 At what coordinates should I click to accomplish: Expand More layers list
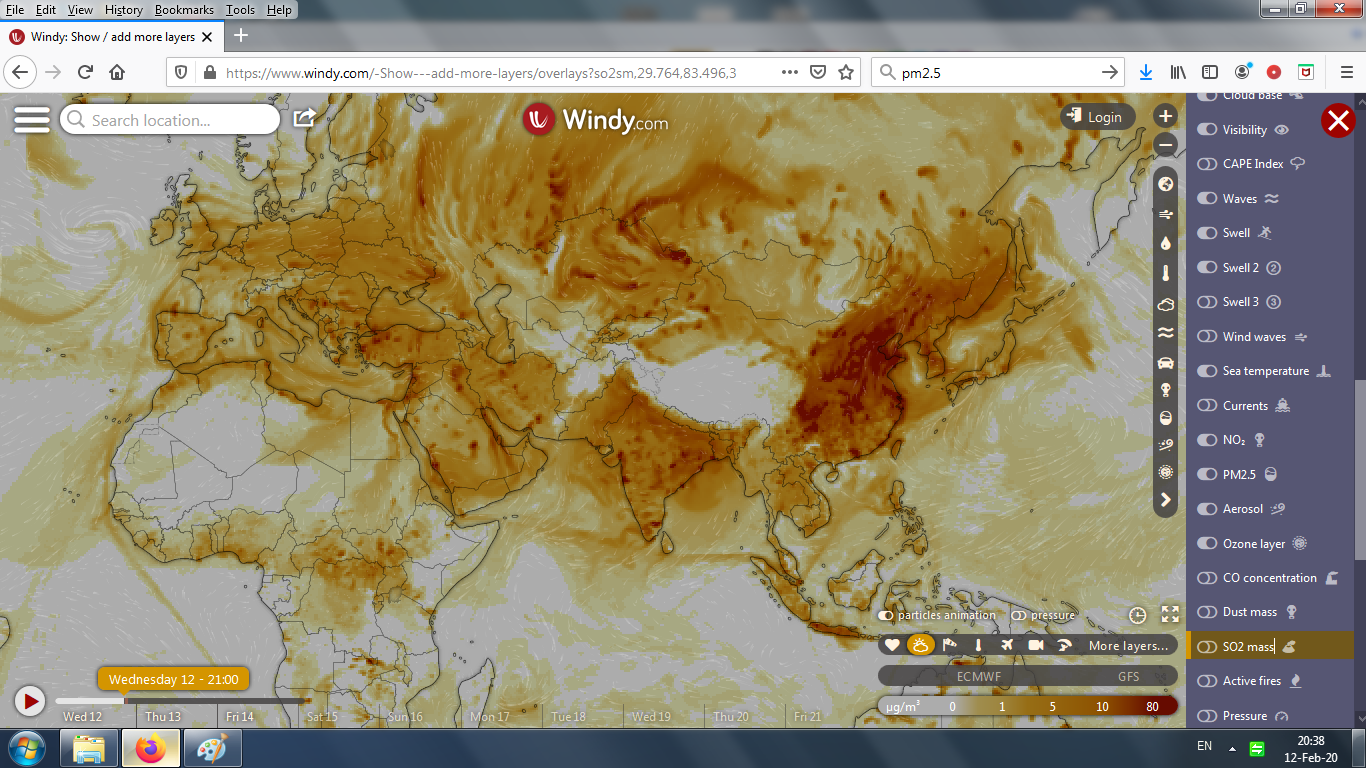click(x=1128, y=646)
